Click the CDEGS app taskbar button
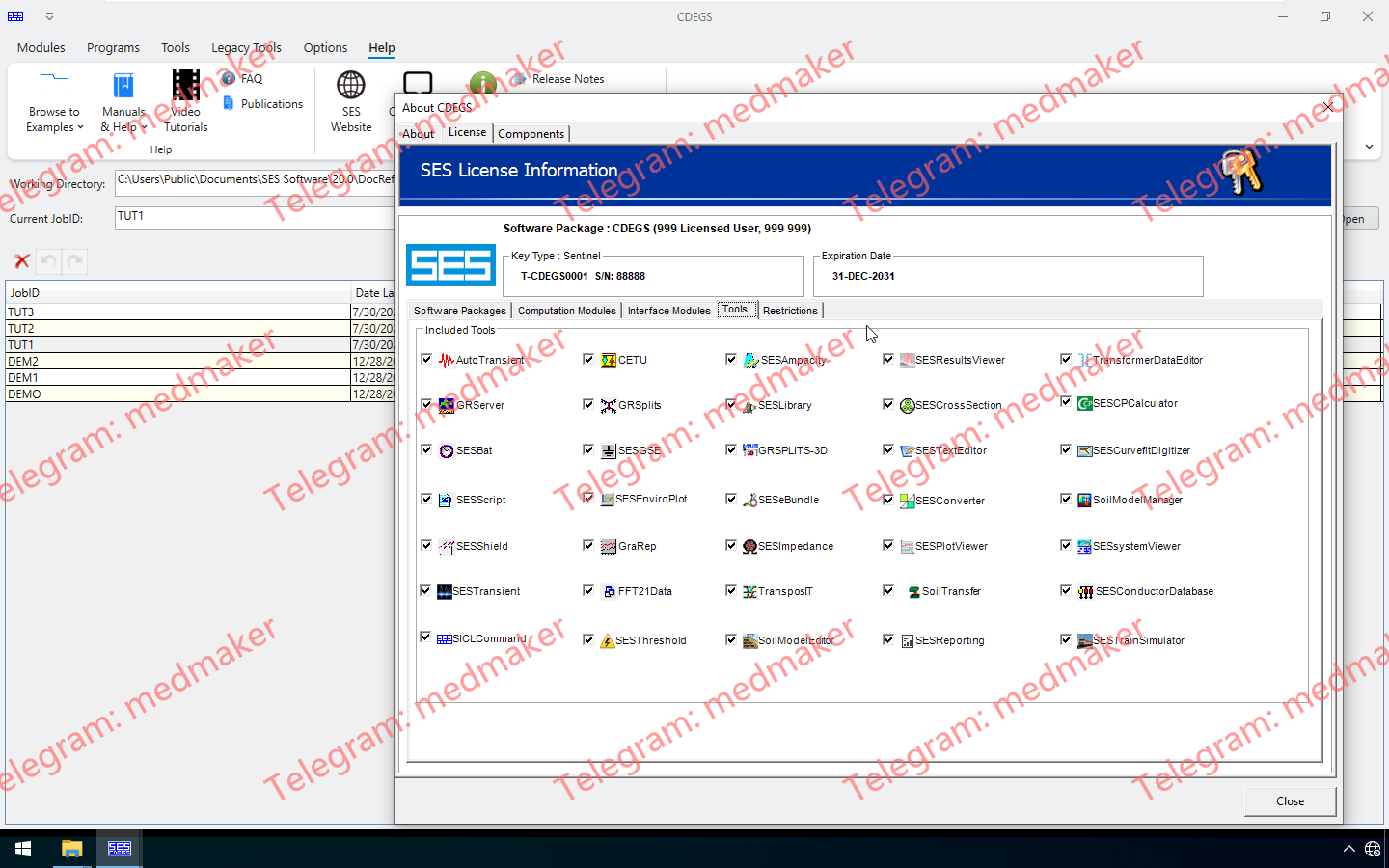 coord(120,849)
